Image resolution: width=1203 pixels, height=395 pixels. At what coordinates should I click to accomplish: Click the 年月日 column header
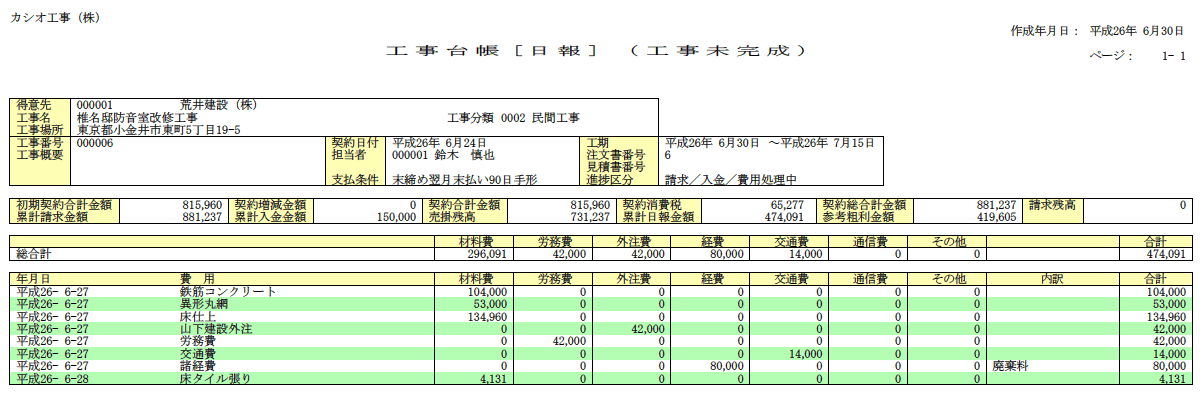click(x=34, y=278)
